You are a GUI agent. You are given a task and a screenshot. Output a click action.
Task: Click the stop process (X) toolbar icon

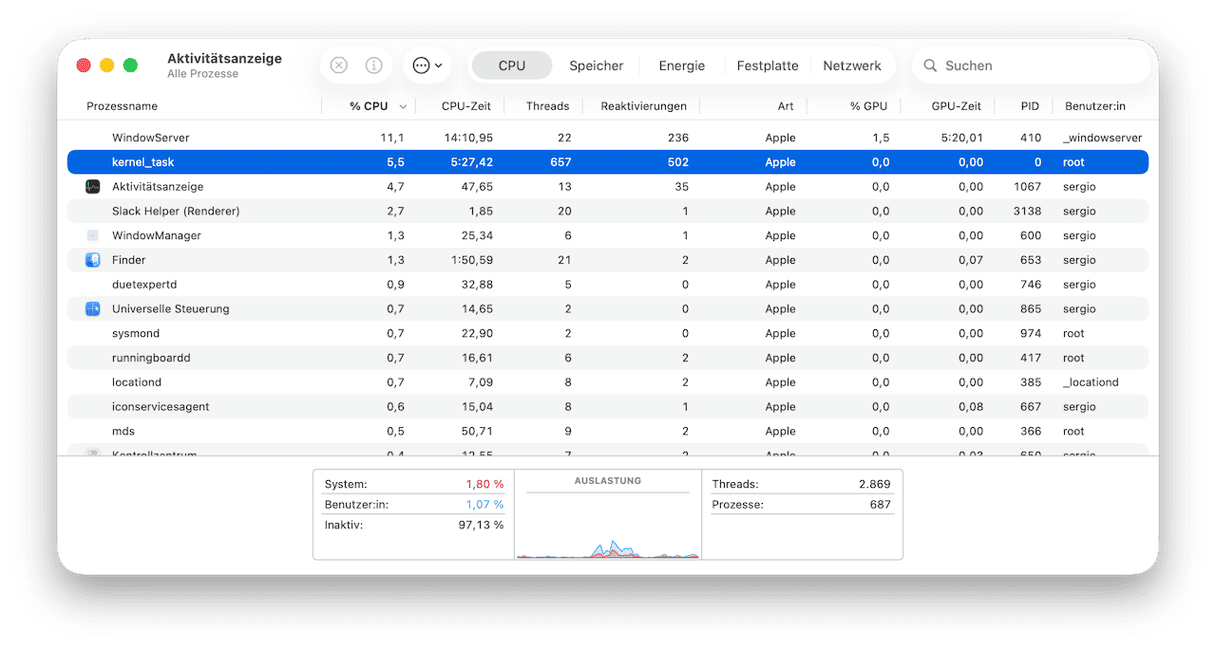coord(339,65)
